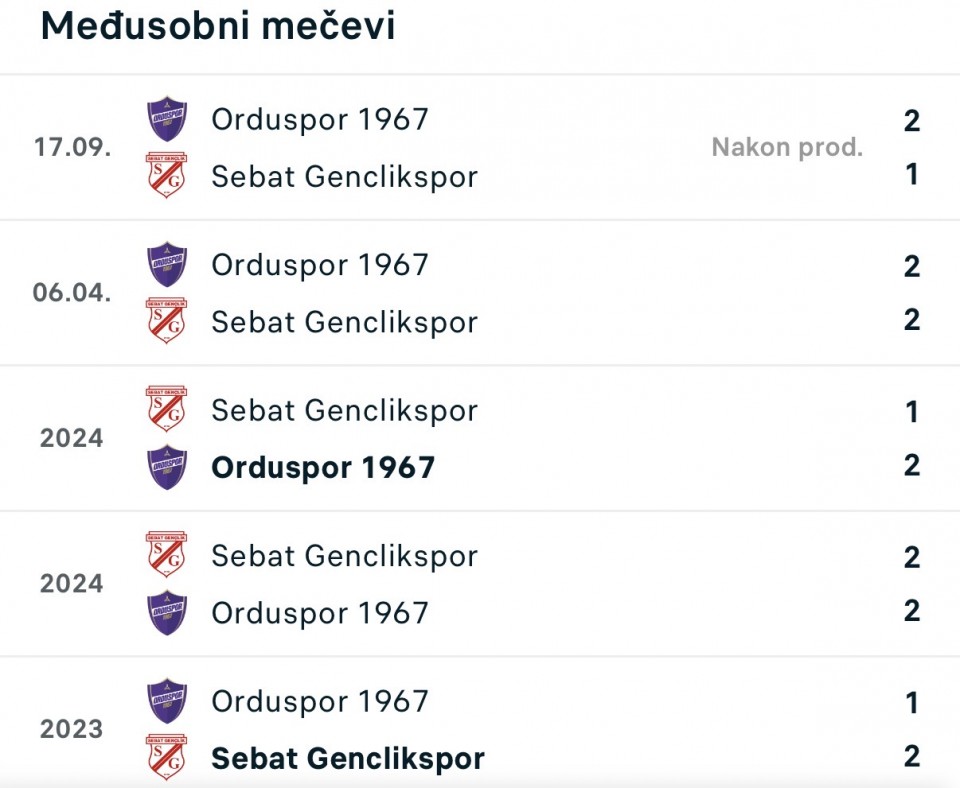Click crest beside bold Orduspor 1967 name
This screenshot has width=960, height=788.
[167, 467]
